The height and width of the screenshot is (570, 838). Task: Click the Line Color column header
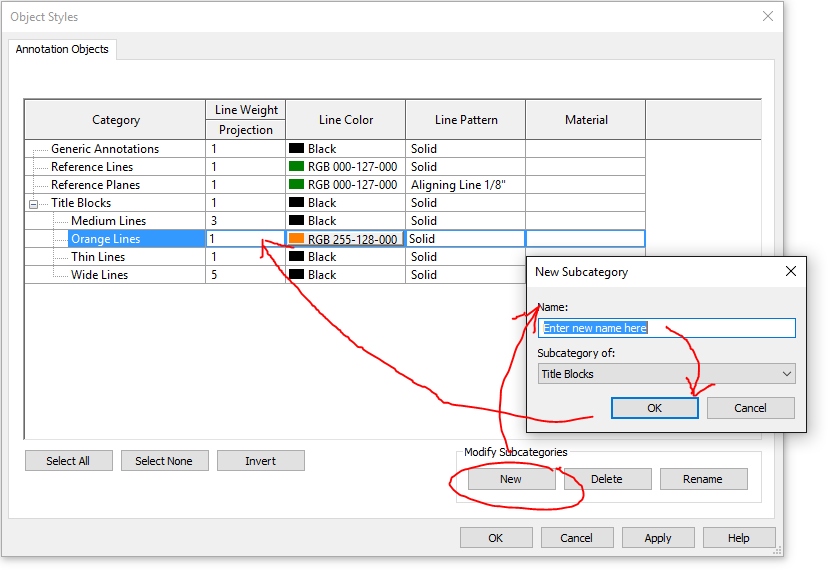pyautogui.click(x=345, y=120)
